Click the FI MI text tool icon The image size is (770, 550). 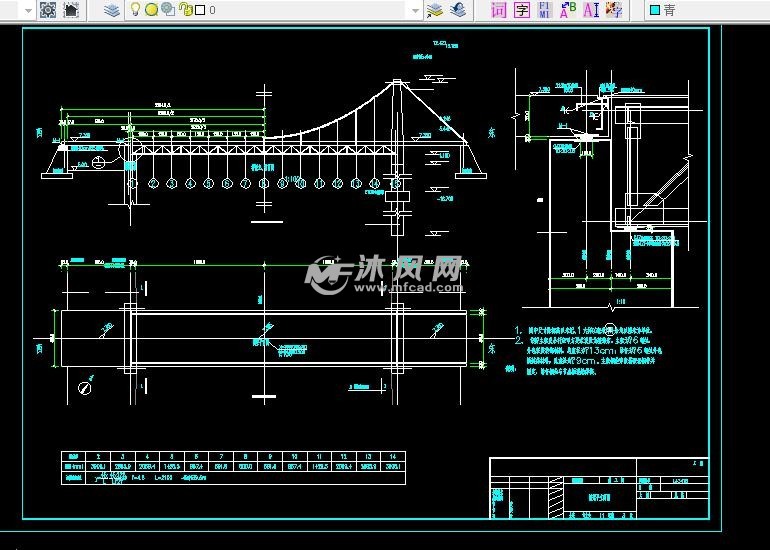(x=544, y=10)
